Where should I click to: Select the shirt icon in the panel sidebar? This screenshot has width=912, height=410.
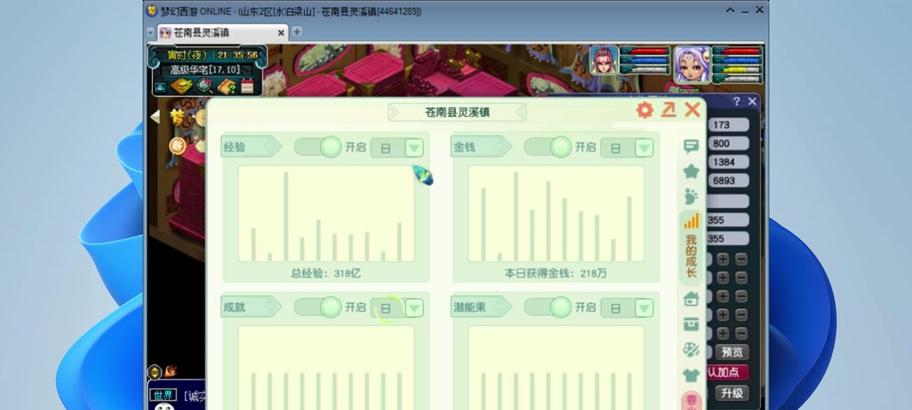point(691,375)
